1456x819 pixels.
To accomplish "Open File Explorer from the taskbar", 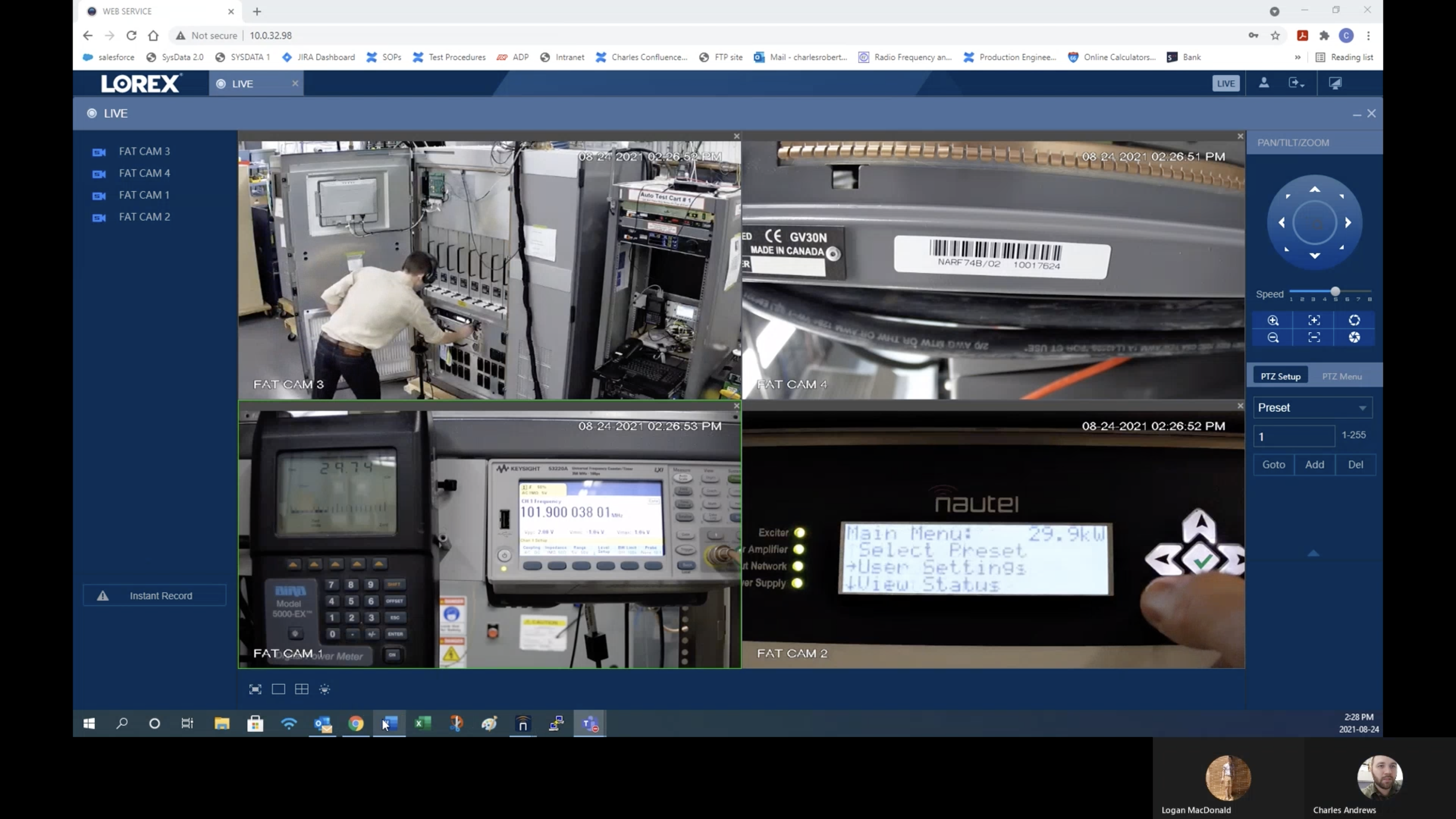I will click(221, 723).
